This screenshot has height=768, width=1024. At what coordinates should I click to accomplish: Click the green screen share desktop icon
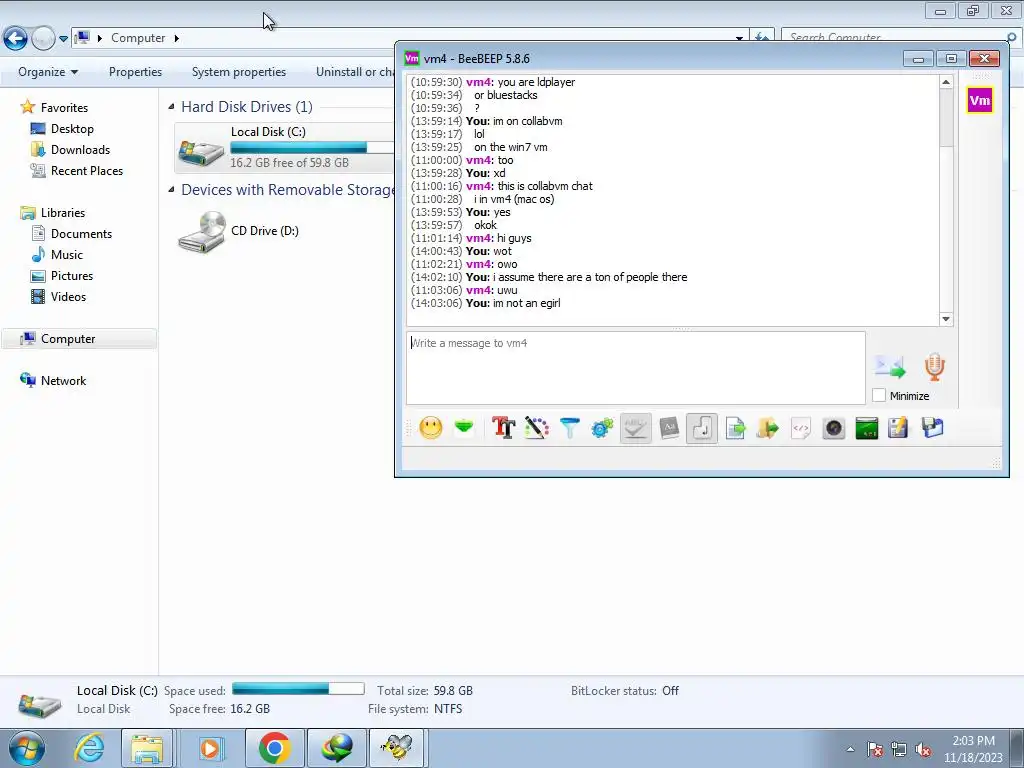click(x=867, y=428)
